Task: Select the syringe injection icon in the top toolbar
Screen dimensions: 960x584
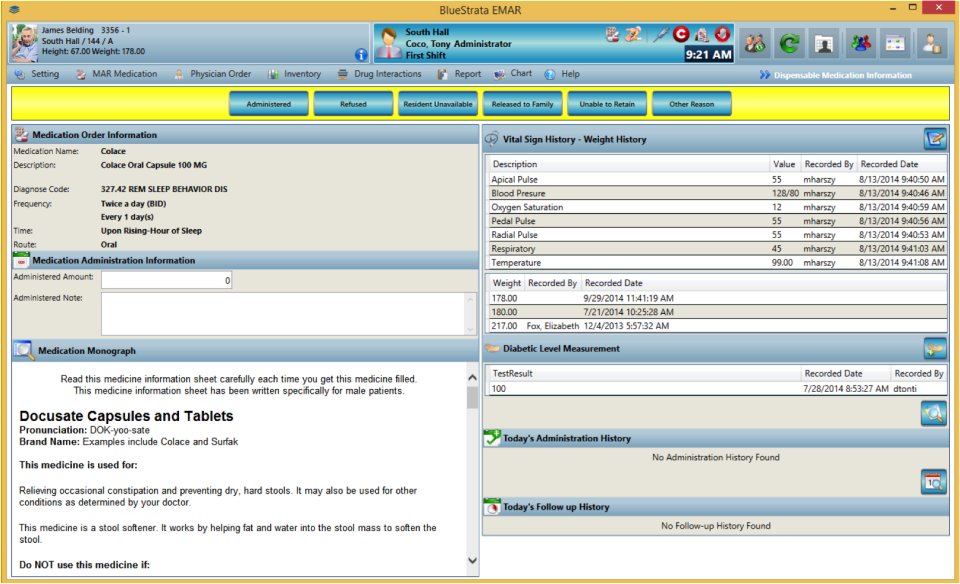Action: 659,33
